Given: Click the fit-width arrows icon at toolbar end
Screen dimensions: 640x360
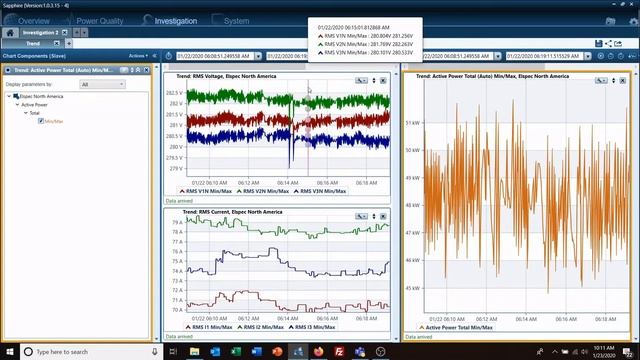Looking at the screenshot, I should [632, 56].
